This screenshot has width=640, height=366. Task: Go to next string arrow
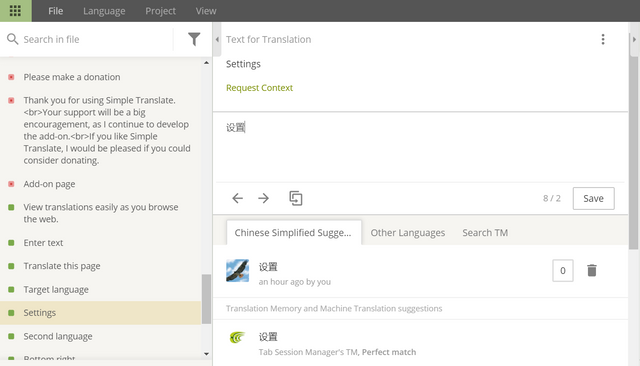[x=264, y=198]
